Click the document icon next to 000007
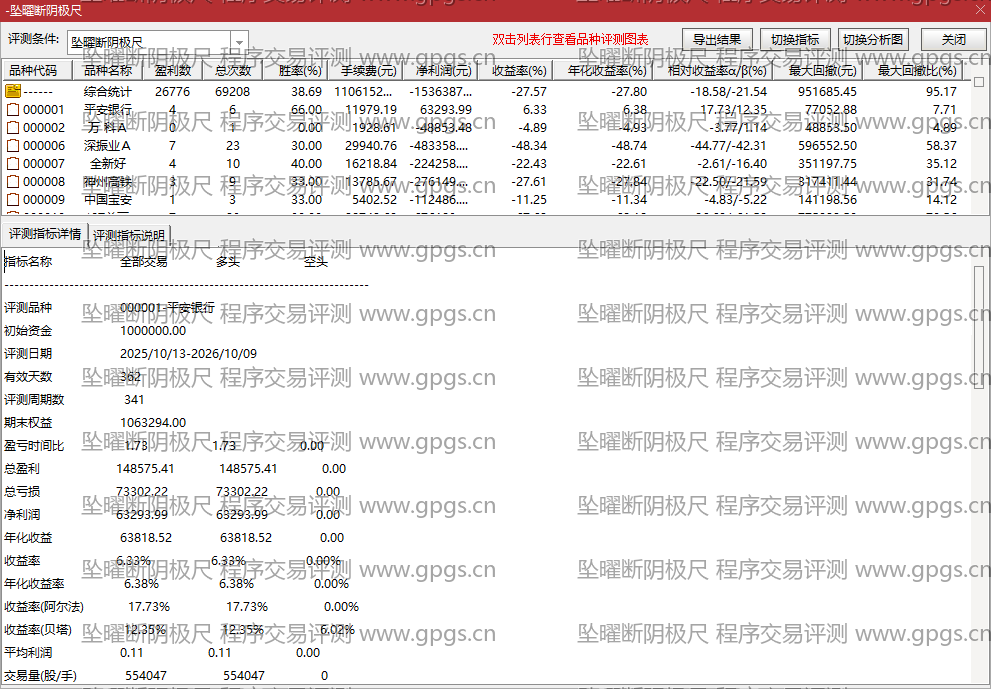The image size is (991, 689). pos(13,164)
